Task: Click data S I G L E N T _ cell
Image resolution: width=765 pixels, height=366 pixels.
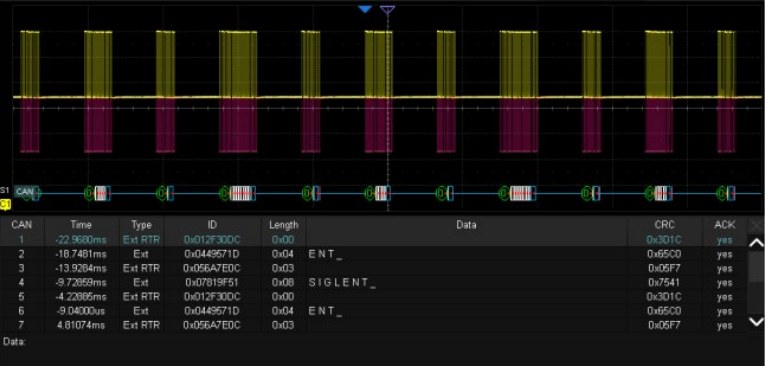Action: pos(342,283)
